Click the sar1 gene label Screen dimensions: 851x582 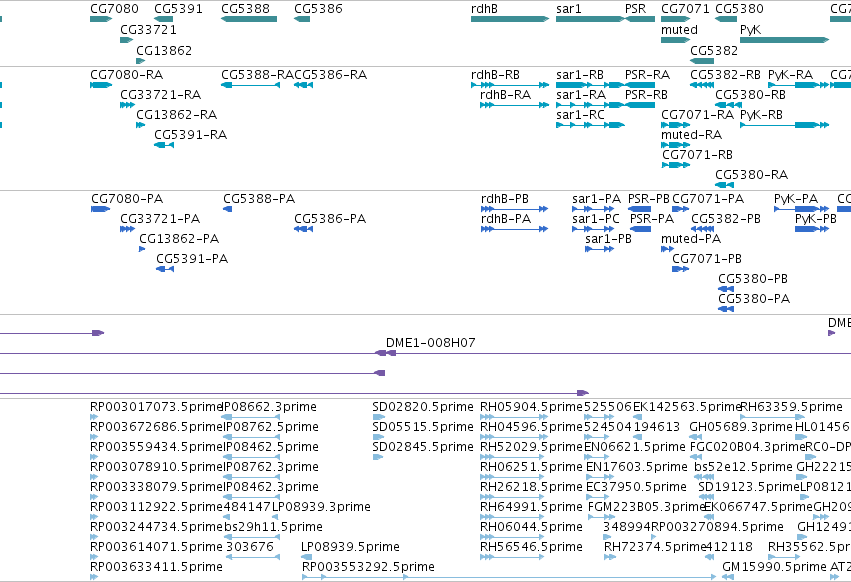[569, 9]
